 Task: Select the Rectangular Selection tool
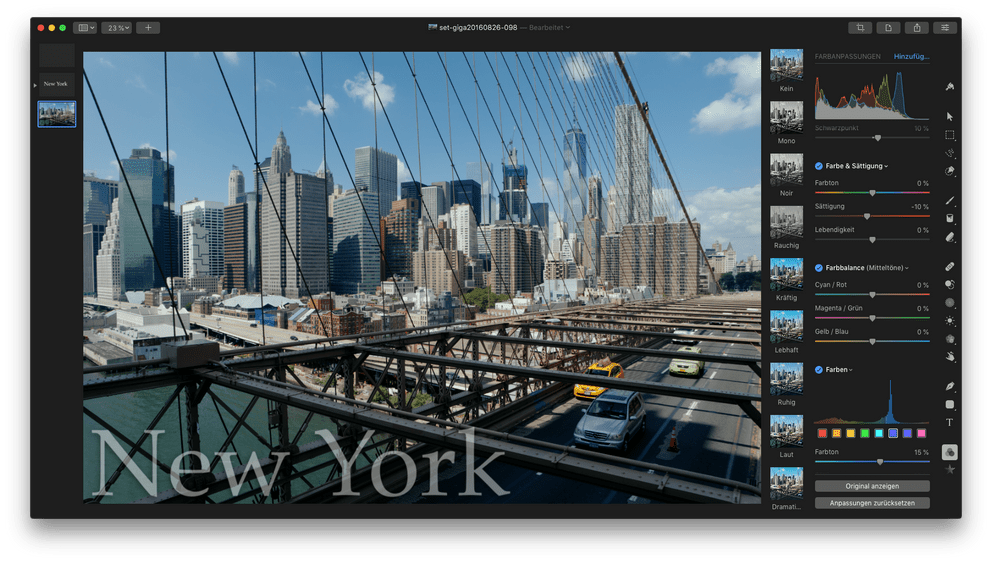(950, 135)
